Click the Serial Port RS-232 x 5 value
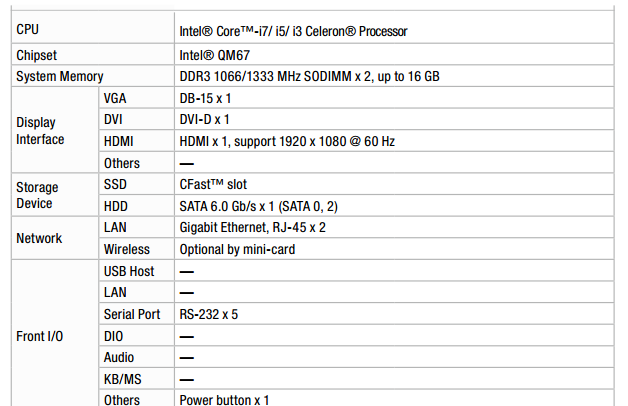Image resolution: width=628 pixels, height=406 pixels. (x=209, y=314)
